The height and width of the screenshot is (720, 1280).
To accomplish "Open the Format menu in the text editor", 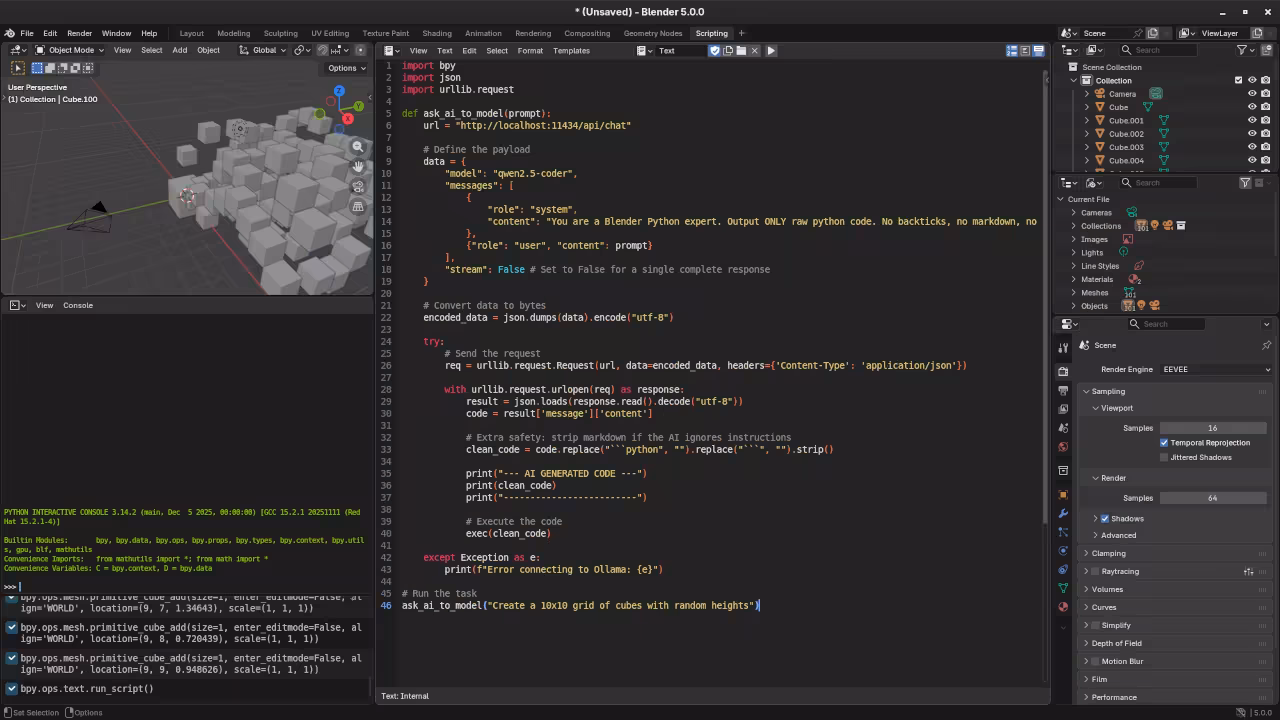I will coord(530,50).
